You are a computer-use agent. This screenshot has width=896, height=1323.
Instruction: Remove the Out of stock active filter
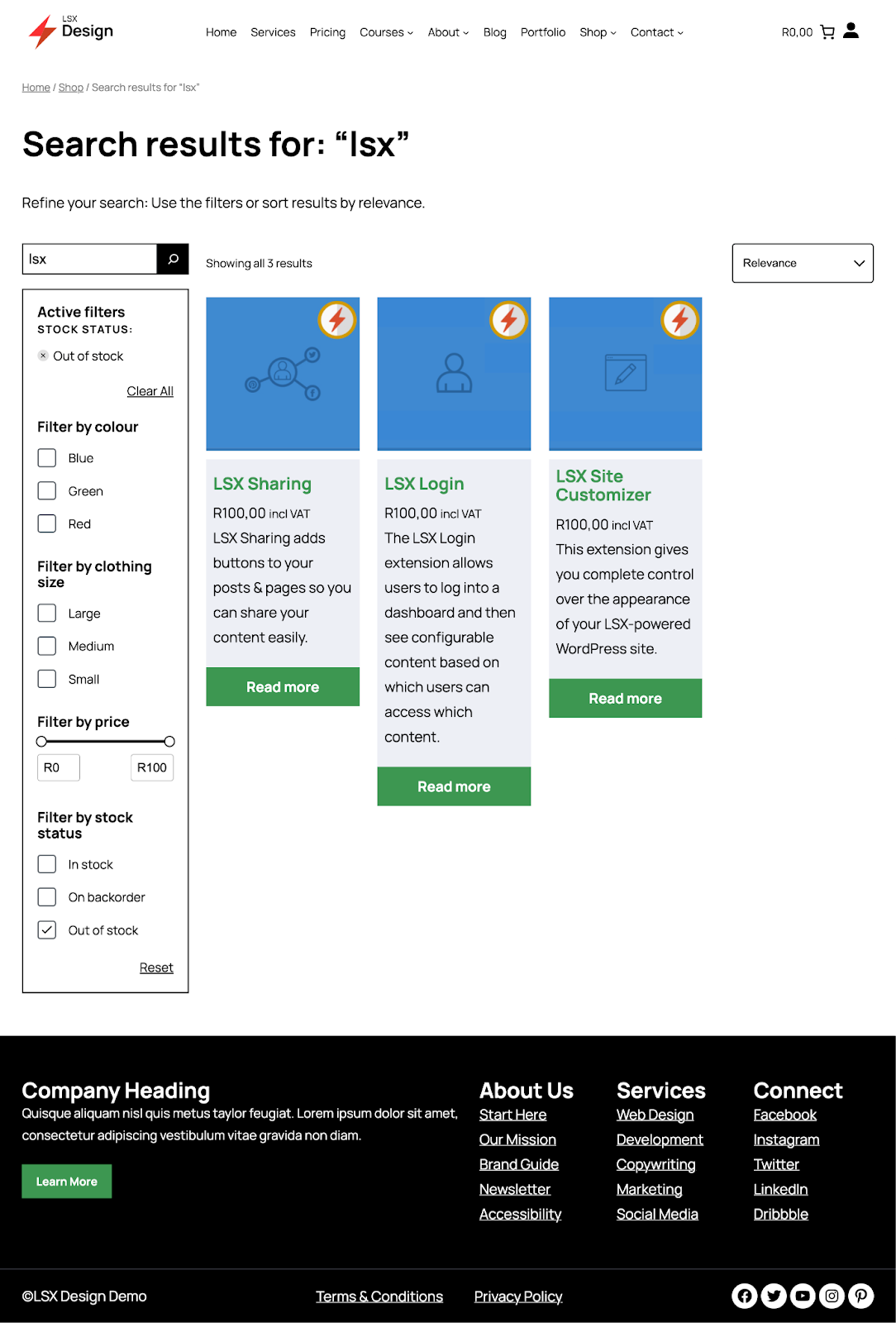pyautogui.click(x=43, y=356)
